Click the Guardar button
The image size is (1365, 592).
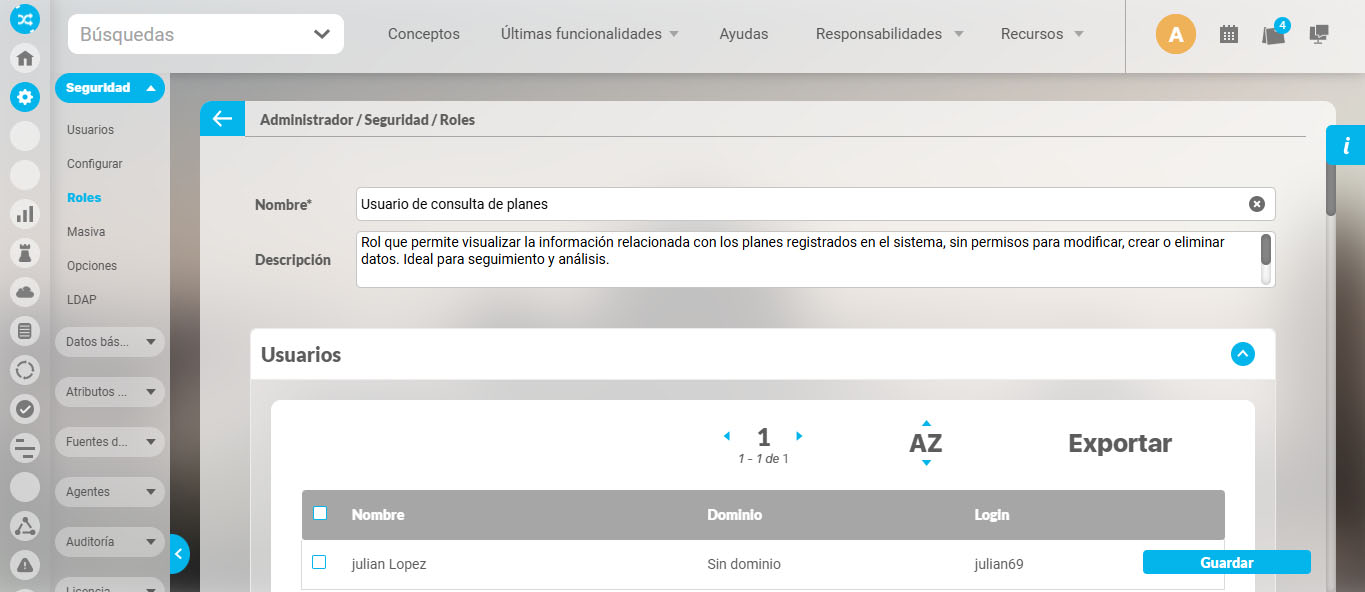(x=1226, y=563)
